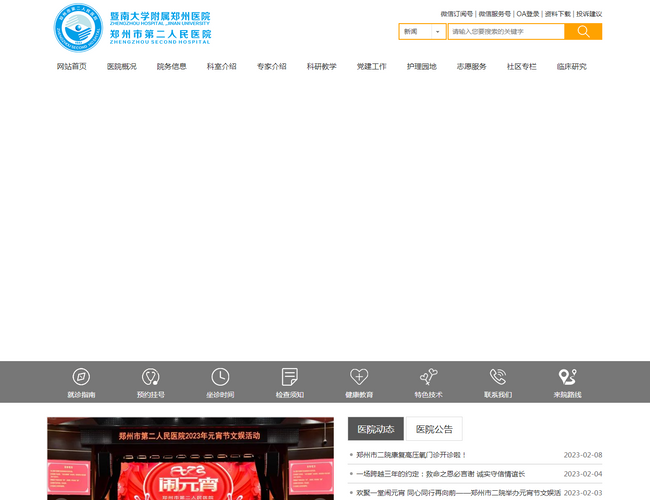Click the search keyword input field
This screenshot has height=500, width=650.
tap(505, 32)
